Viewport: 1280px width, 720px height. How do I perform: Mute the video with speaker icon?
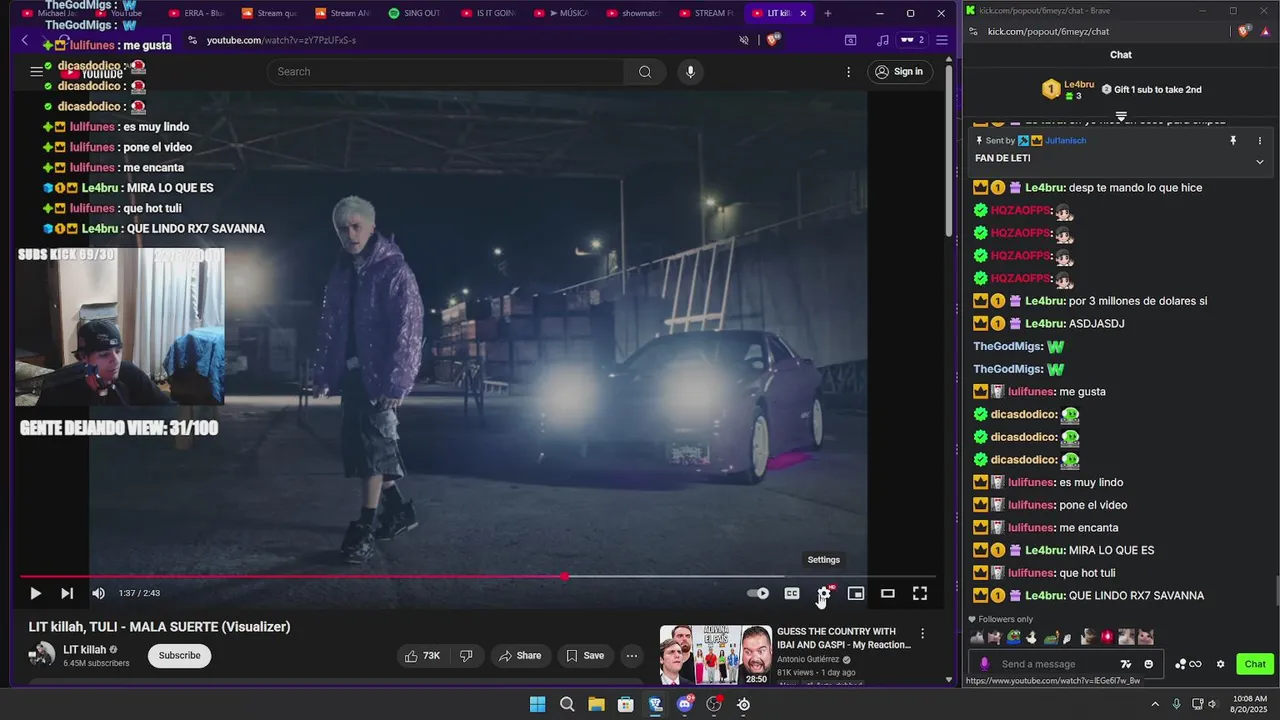[98, 593]
